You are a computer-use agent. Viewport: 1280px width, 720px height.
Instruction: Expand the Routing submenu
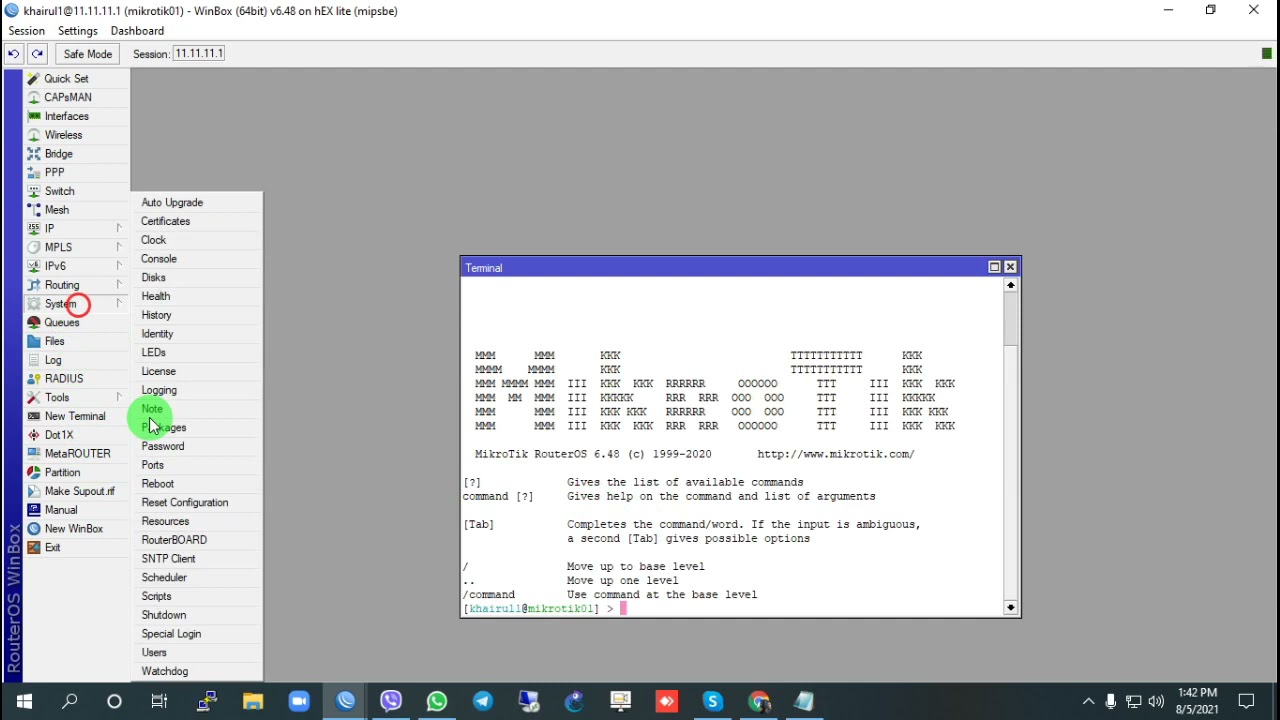pos(118,285)
